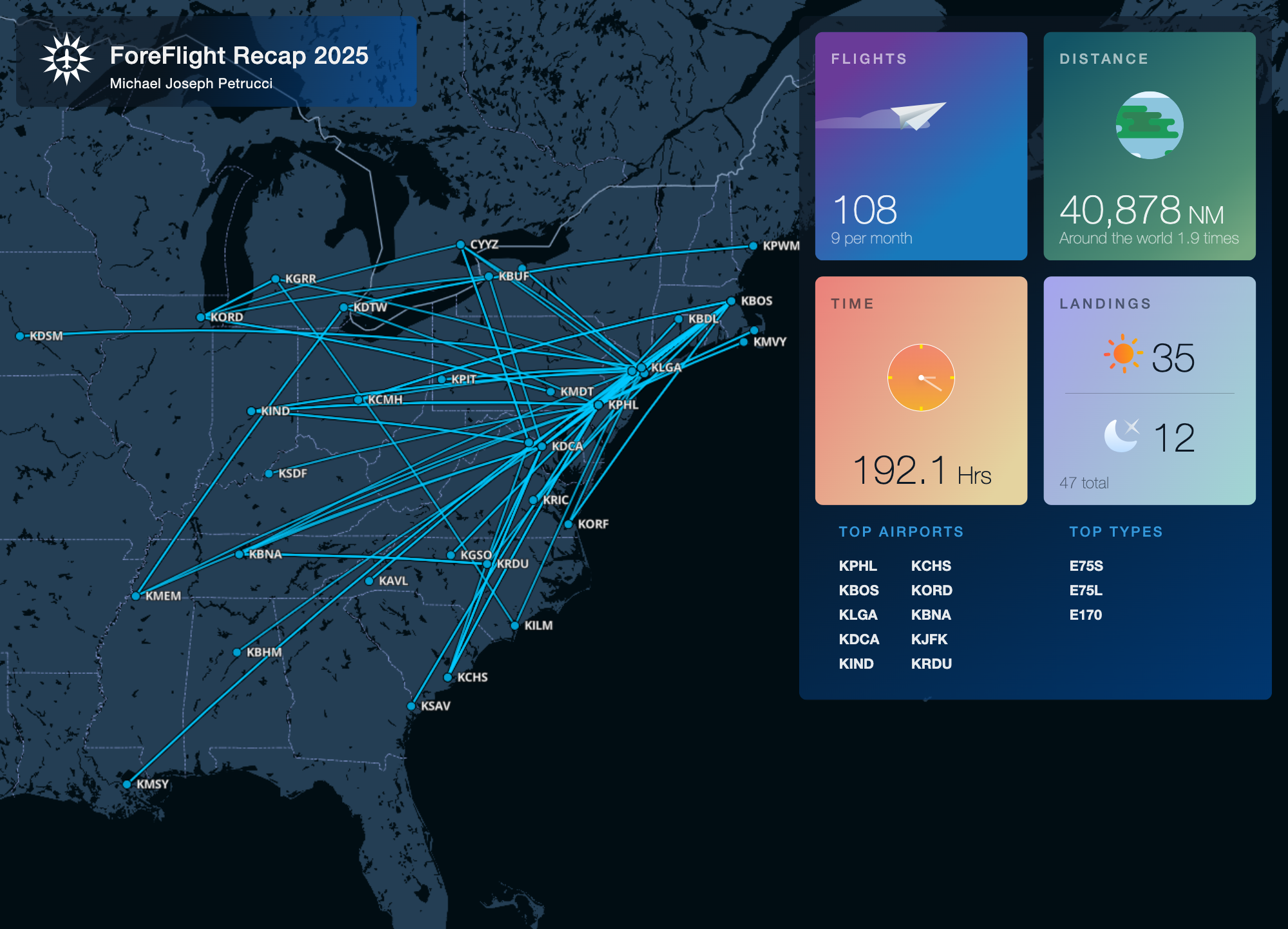Open the Time 192.1 Hrs card
1288x929 pixels.
point(920,390)
